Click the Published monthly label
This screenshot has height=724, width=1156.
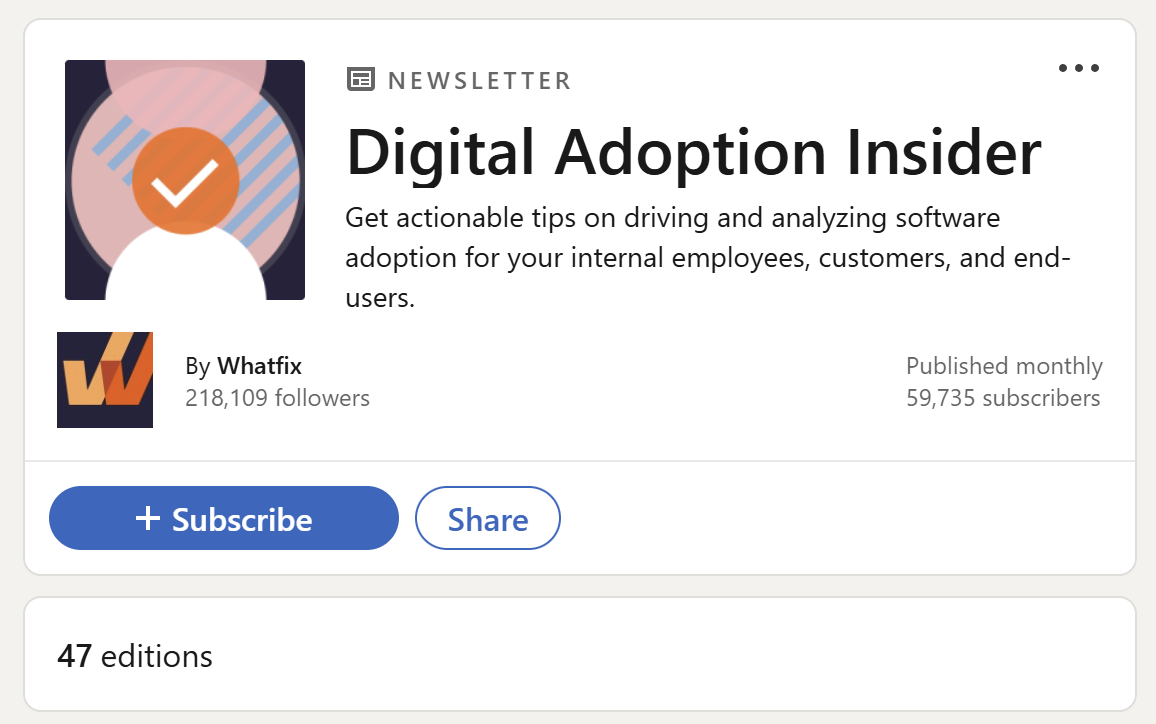point(1004,366)
